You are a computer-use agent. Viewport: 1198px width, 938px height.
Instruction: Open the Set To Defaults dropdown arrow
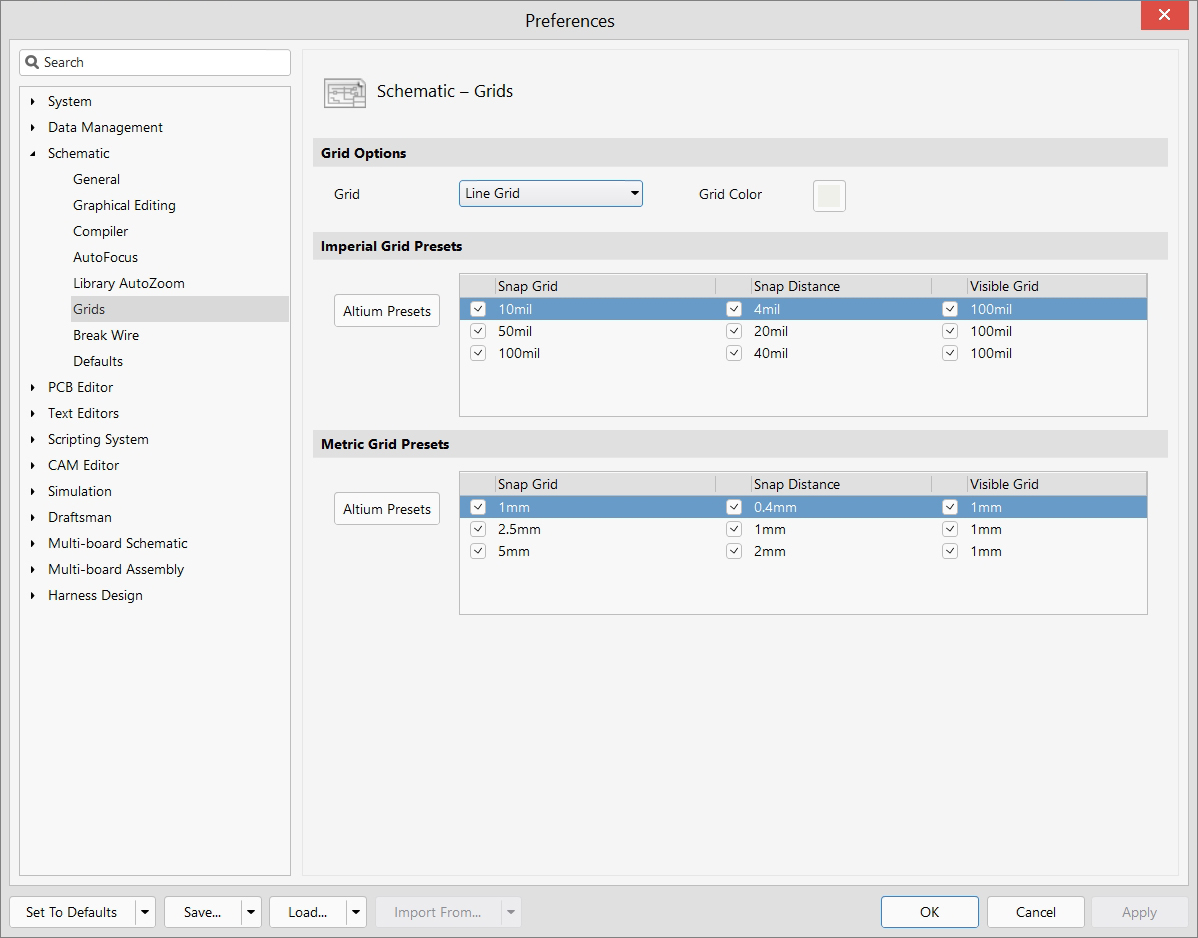(x=145, y=912)
